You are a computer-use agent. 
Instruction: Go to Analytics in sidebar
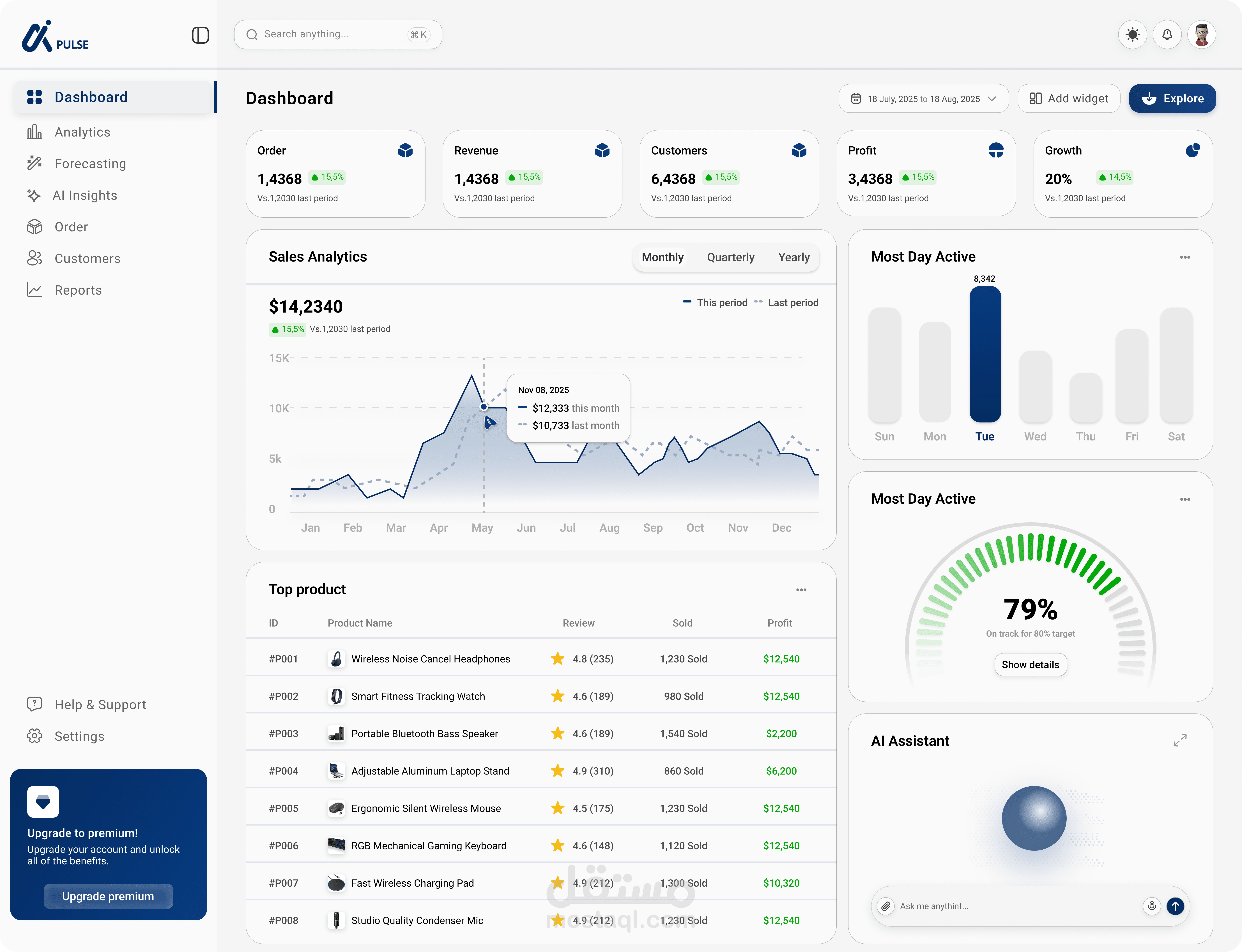(x=69, y=132)
